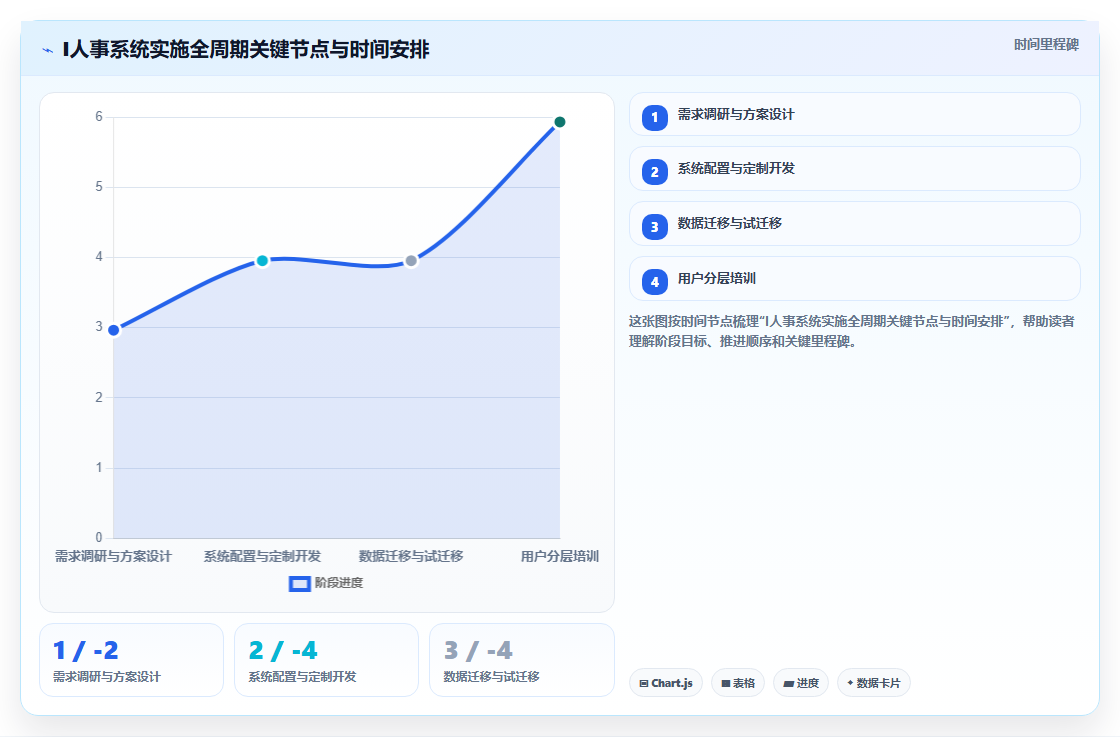Select the 1 / -2 stat card

click(131, 660)
